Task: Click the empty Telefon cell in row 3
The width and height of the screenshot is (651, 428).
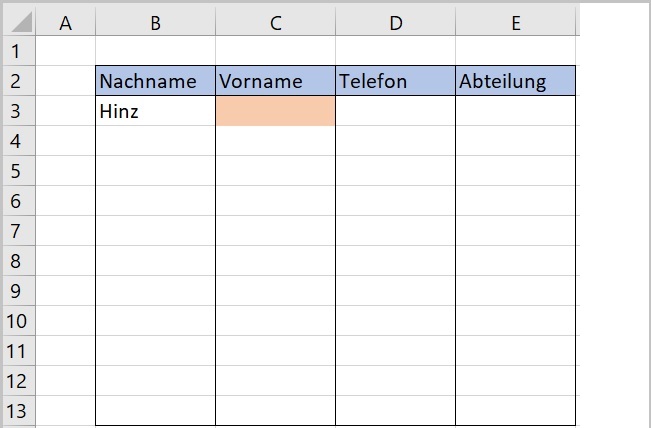Action: [395, 111]
